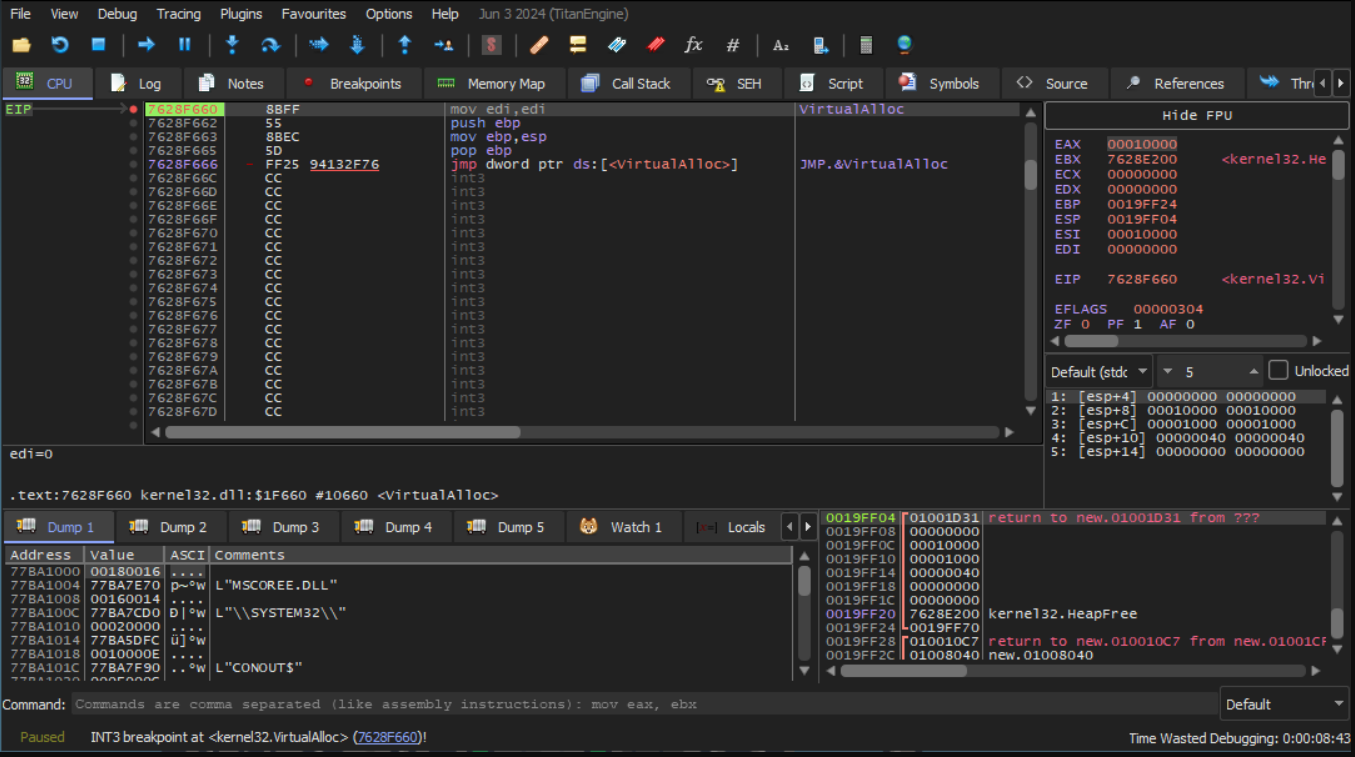Screen dimensions: 1355x757
Task: Toggle the Unlocked checkbox
Action: 1278,371
